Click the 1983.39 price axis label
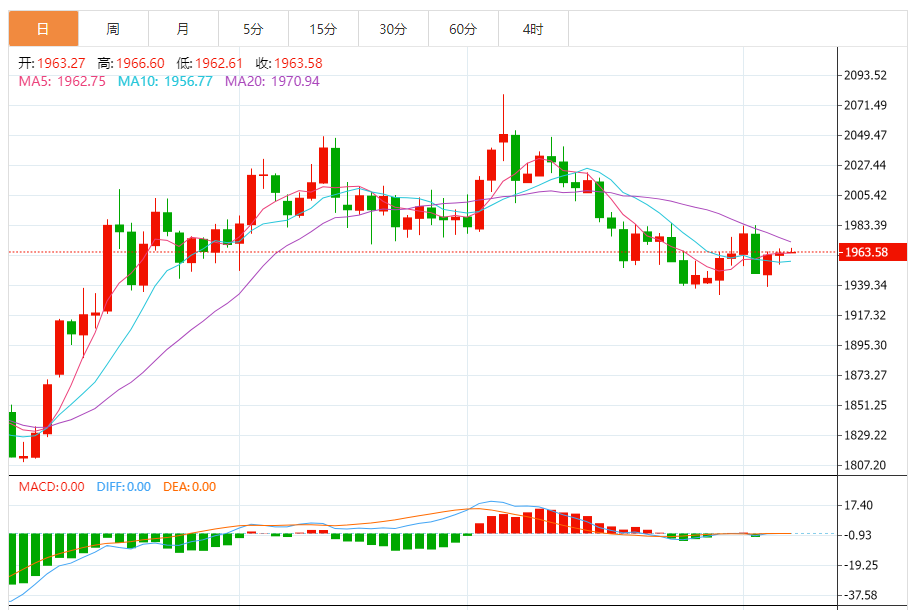916x610 pixels. tap(865, 226)
